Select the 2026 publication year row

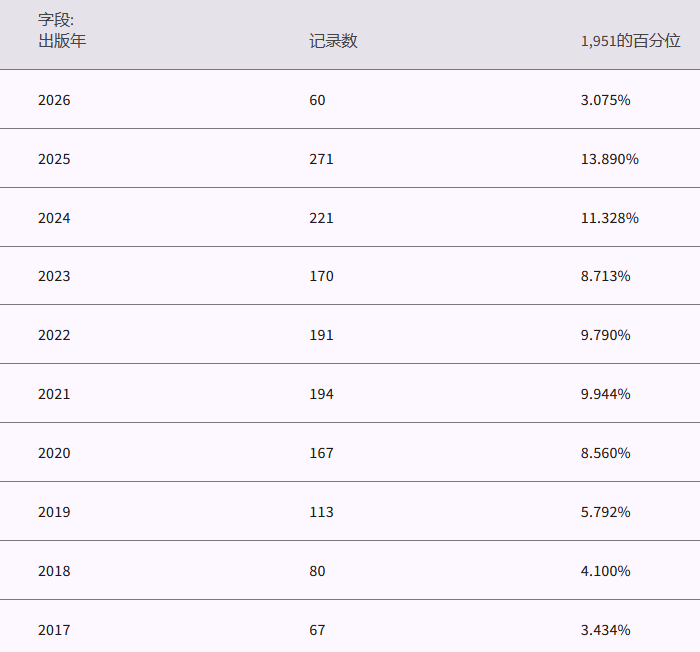[54, 100]
